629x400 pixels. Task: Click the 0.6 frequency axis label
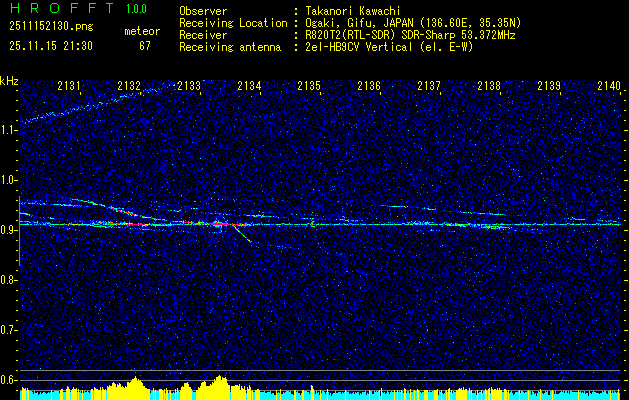click(x=8, y=380)
